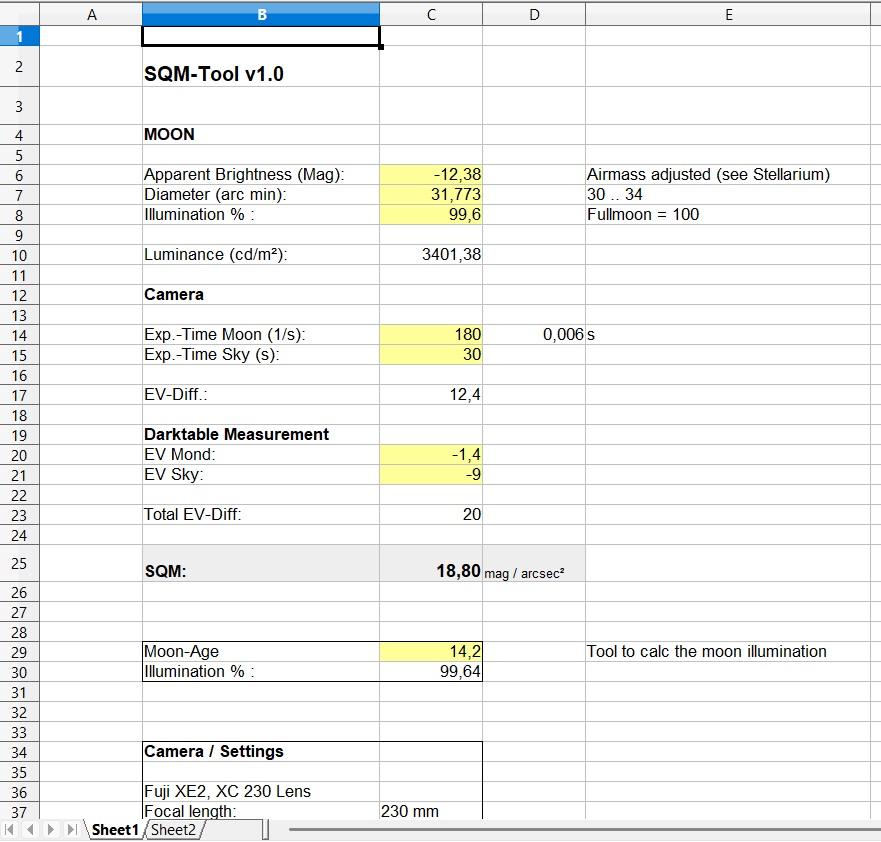881x842 pixels.
Task: Select column E header
Action: coord(728,14)
